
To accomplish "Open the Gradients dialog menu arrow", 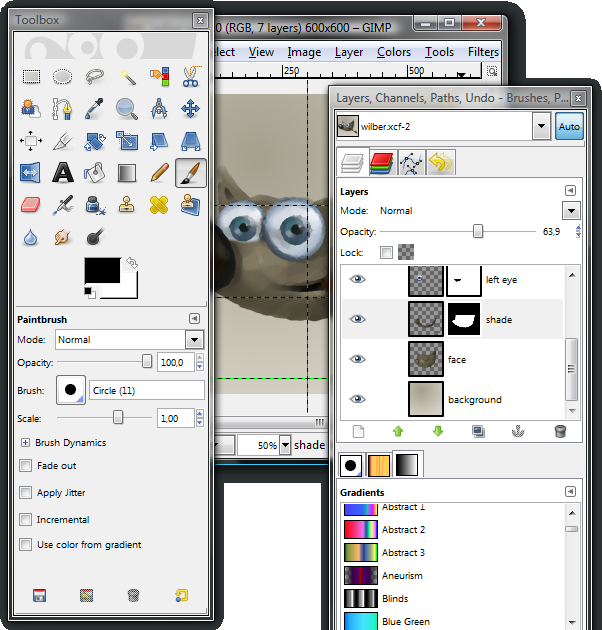I will pyautogui.click(x=570, y=491).
